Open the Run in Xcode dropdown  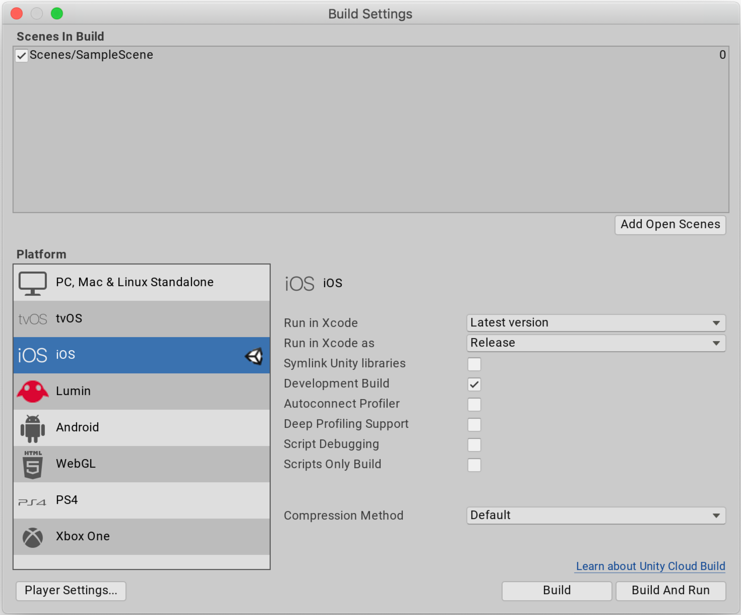point(596,323)
